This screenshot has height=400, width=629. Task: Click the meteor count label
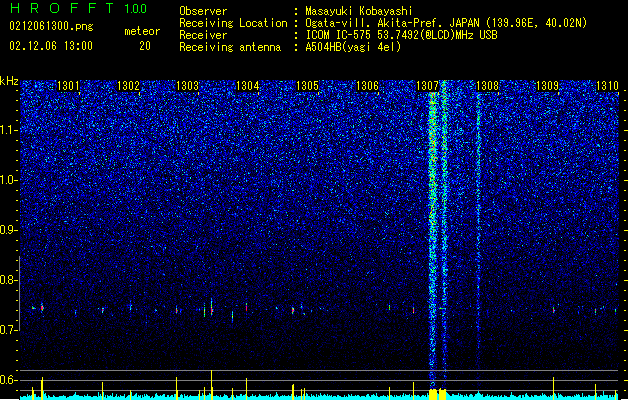(142, 31)
